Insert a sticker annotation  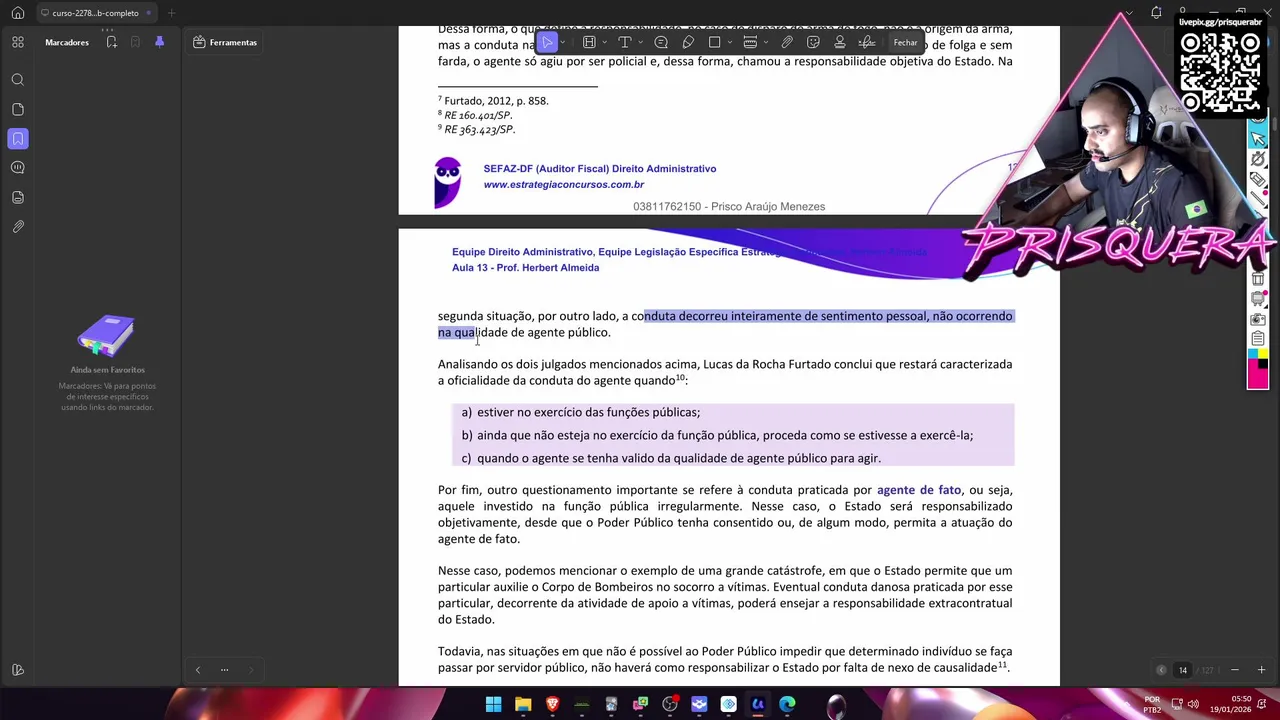pyautogui.click(x=813, y=42)
